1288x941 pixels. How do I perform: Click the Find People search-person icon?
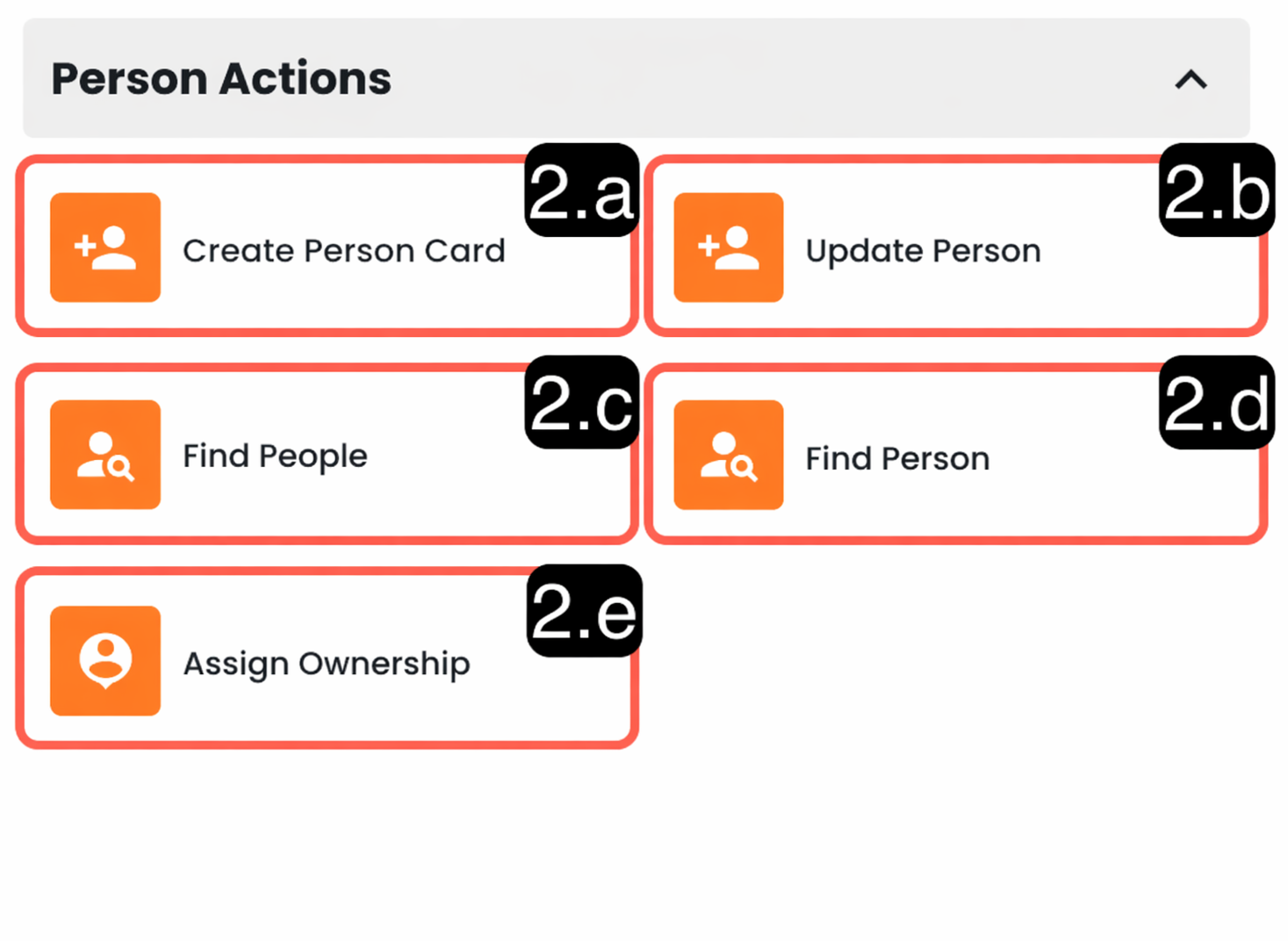(x=105, y=455)
